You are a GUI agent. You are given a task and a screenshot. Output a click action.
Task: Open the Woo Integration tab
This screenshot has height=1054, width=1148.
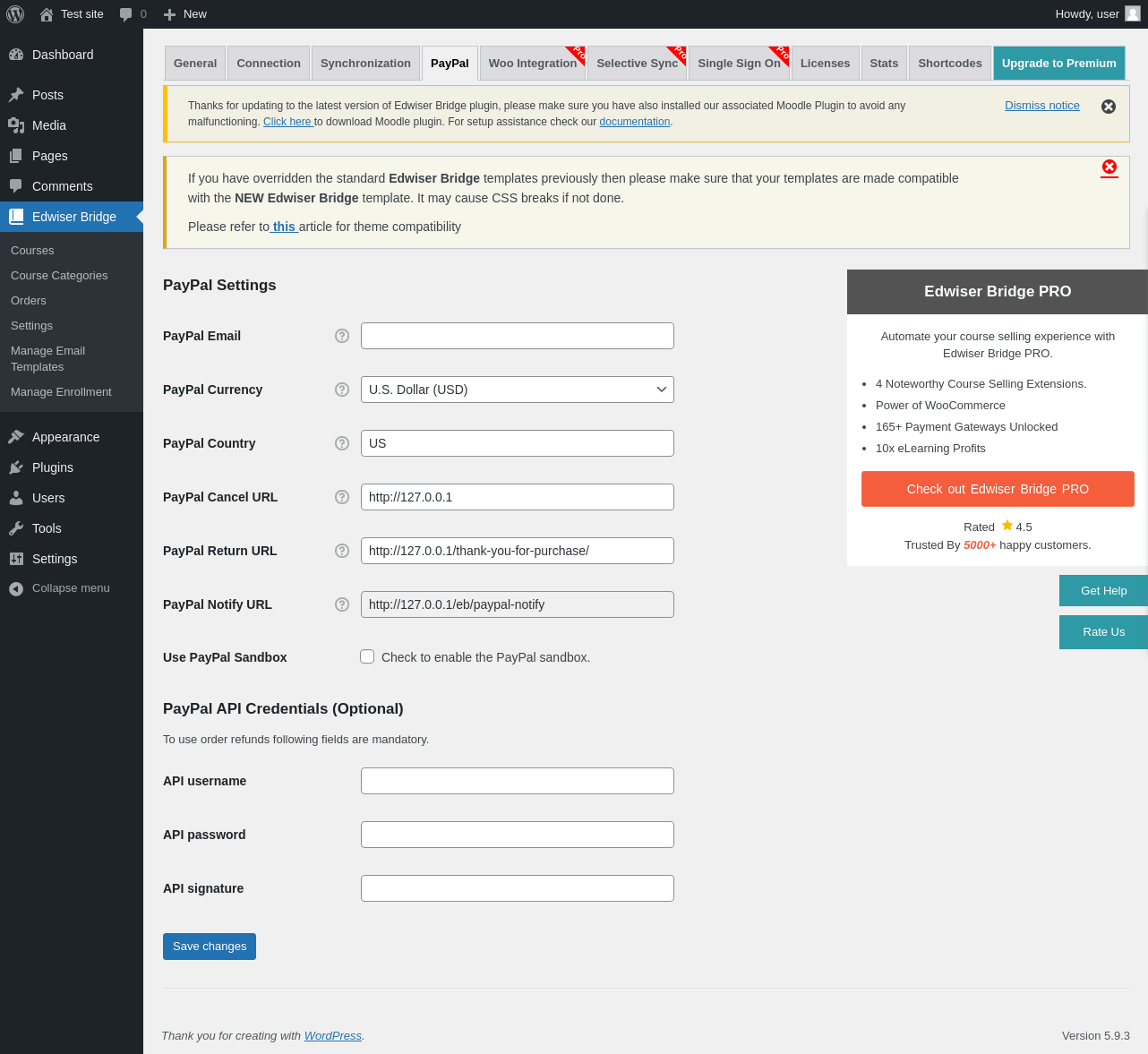(533, 64)
